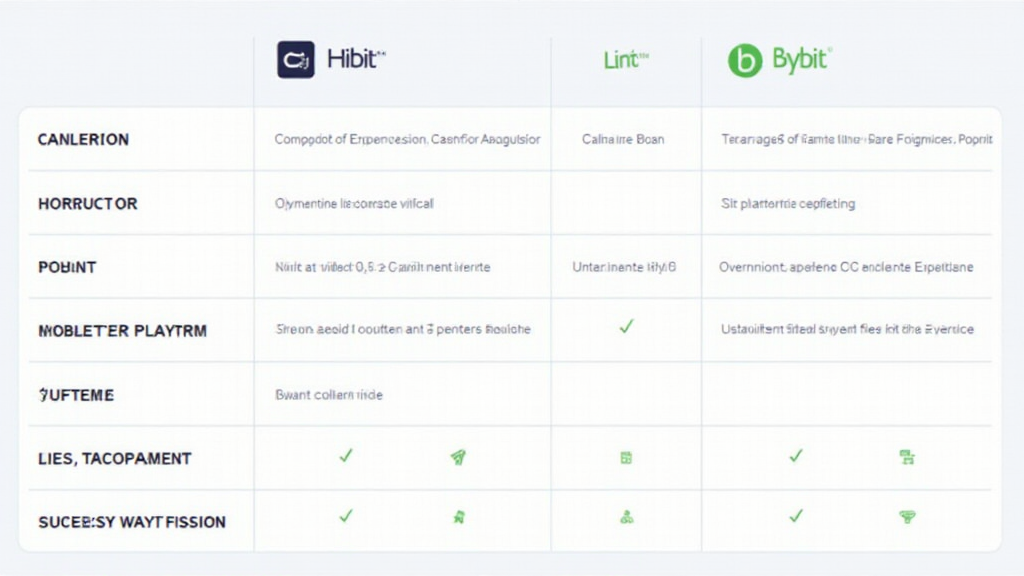Click the HORRUCTOR row label
This screenshot has width=1024, height=576.
(87, 204)
